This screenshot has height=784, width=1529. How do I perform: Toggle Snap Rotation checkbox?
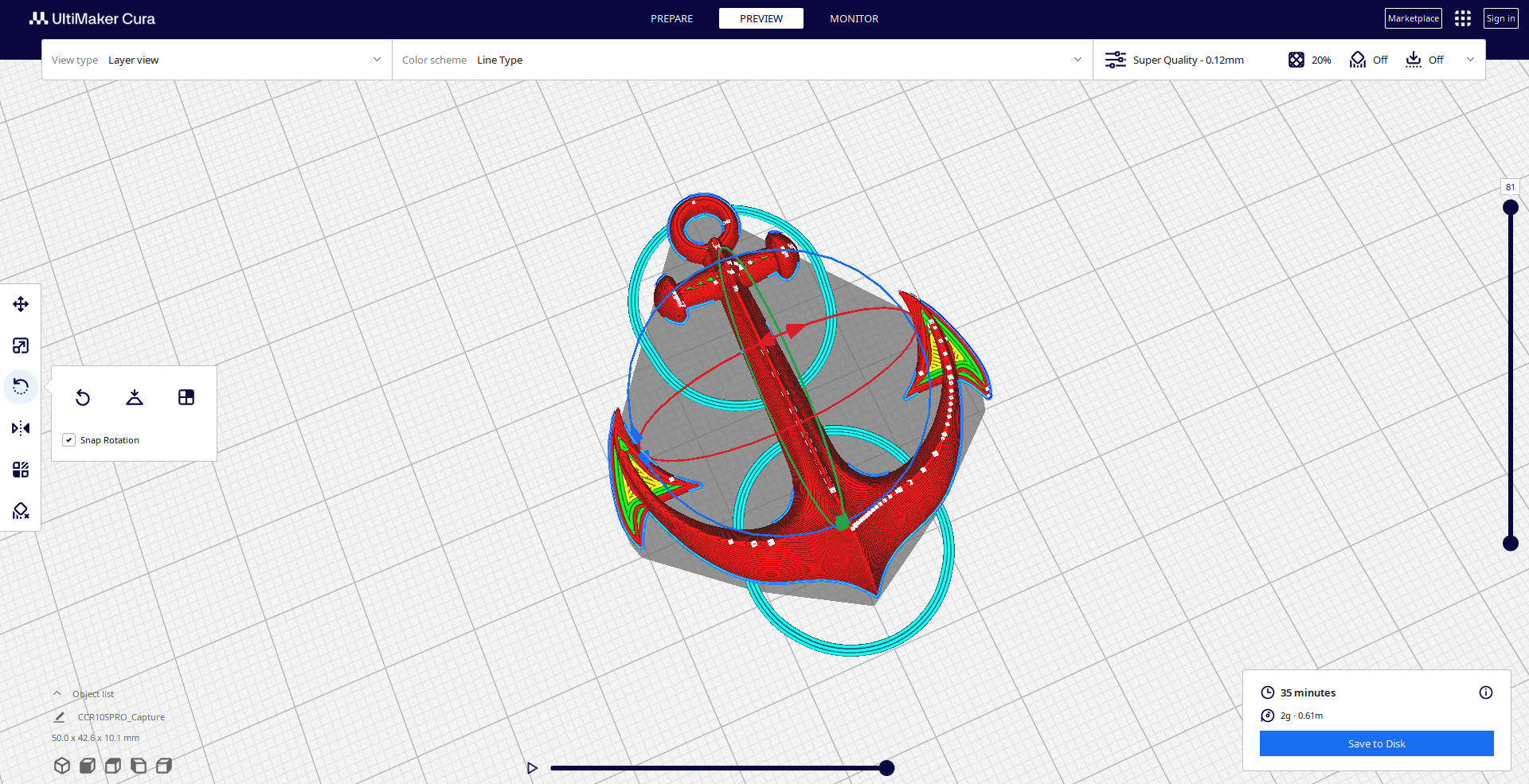point(69,440)
